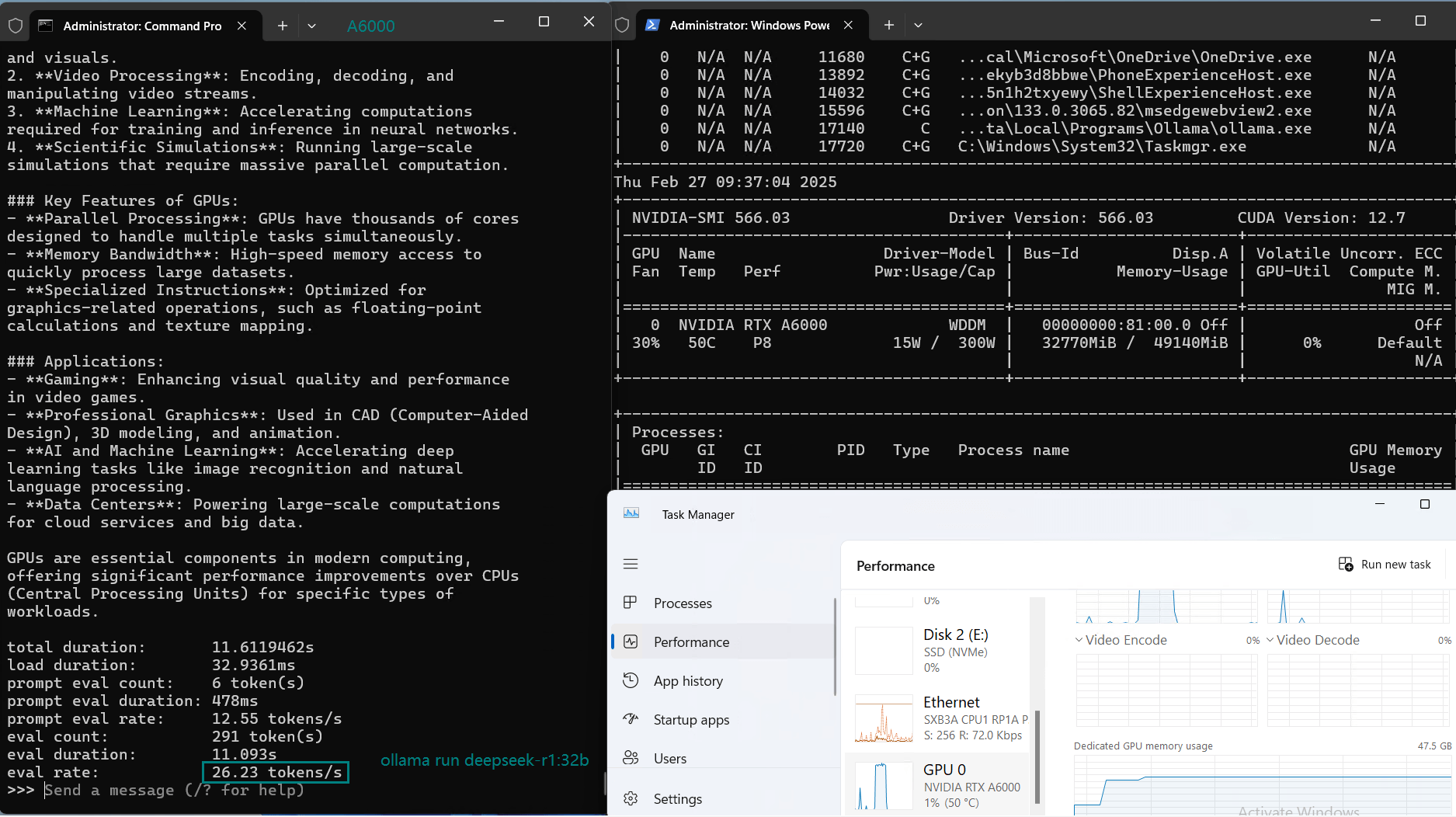Click the CUDA Version: 12.7 text
The image size is (1456, 817).
coord(1321,217)
